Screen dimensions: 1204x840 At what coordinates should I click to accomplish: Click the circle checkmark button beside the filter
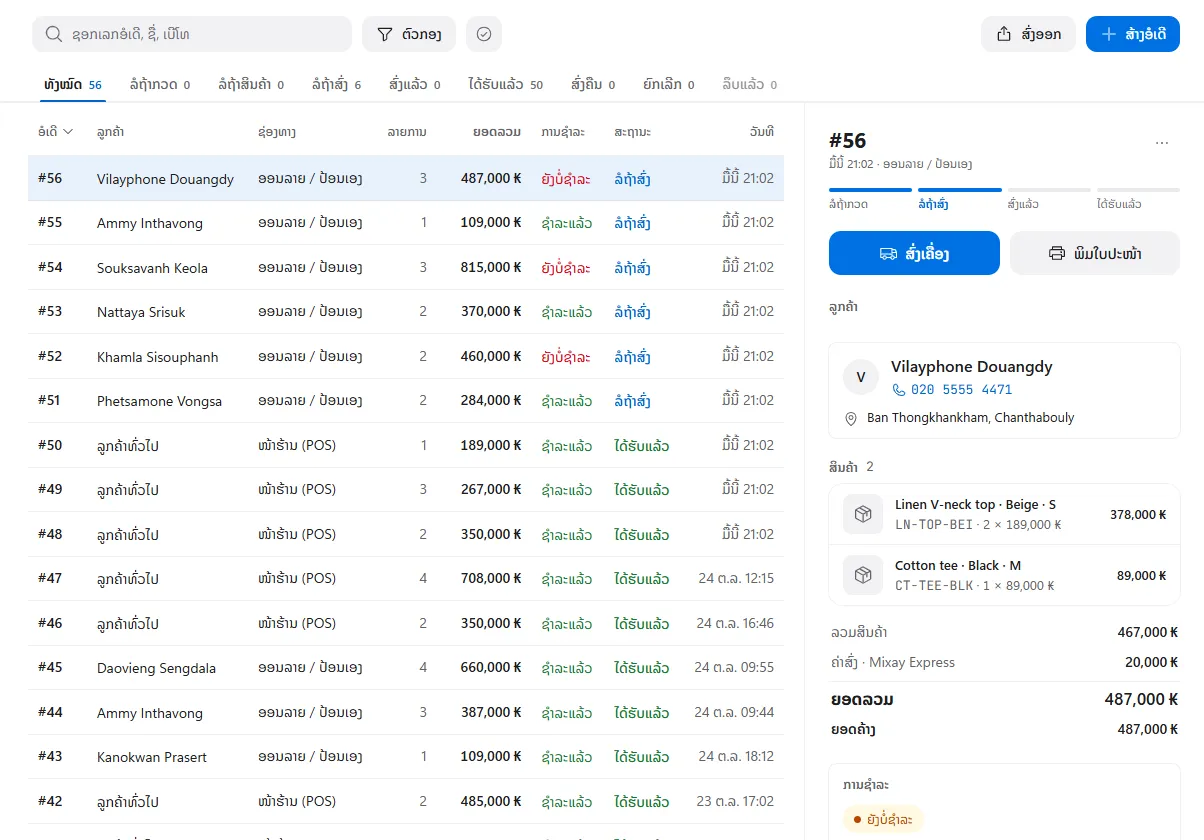(x=484, y=34)
